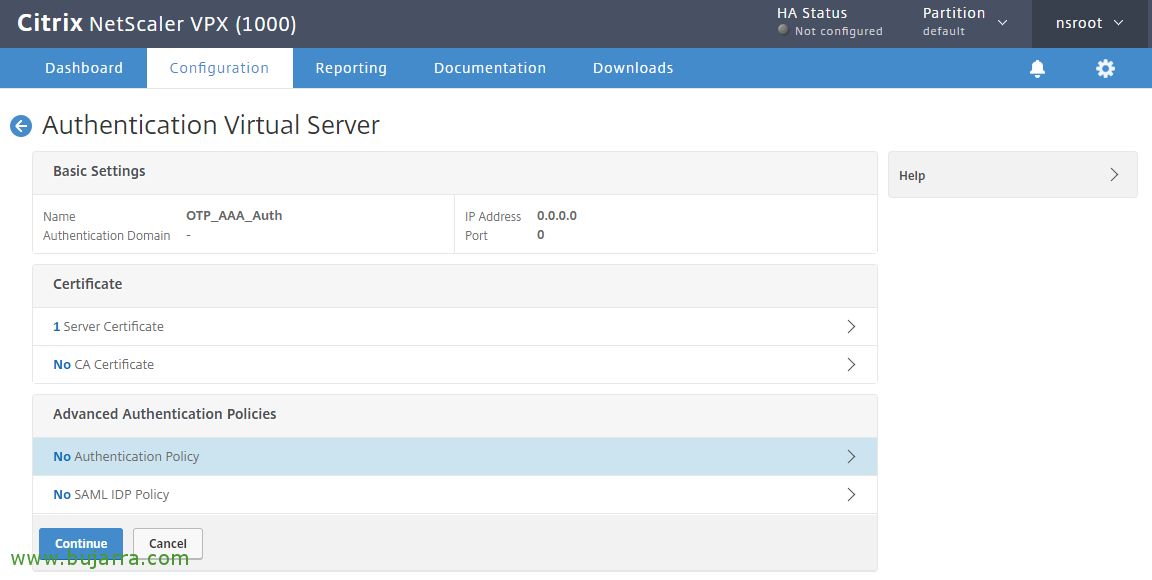Select the Configuration tab
This screenshot has height=580, width=1152.
coord(220,68)
